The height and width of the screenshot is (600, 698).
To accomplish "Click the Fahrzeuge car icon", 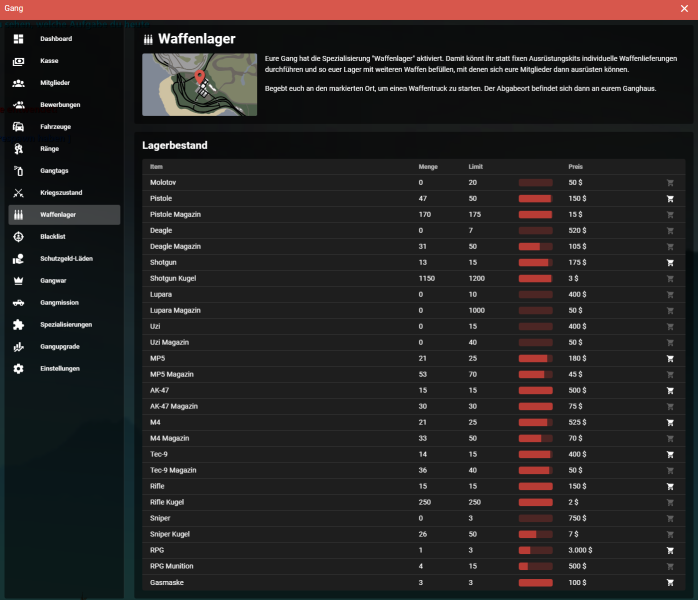I will pyautogui.click(x=18, y=127).
